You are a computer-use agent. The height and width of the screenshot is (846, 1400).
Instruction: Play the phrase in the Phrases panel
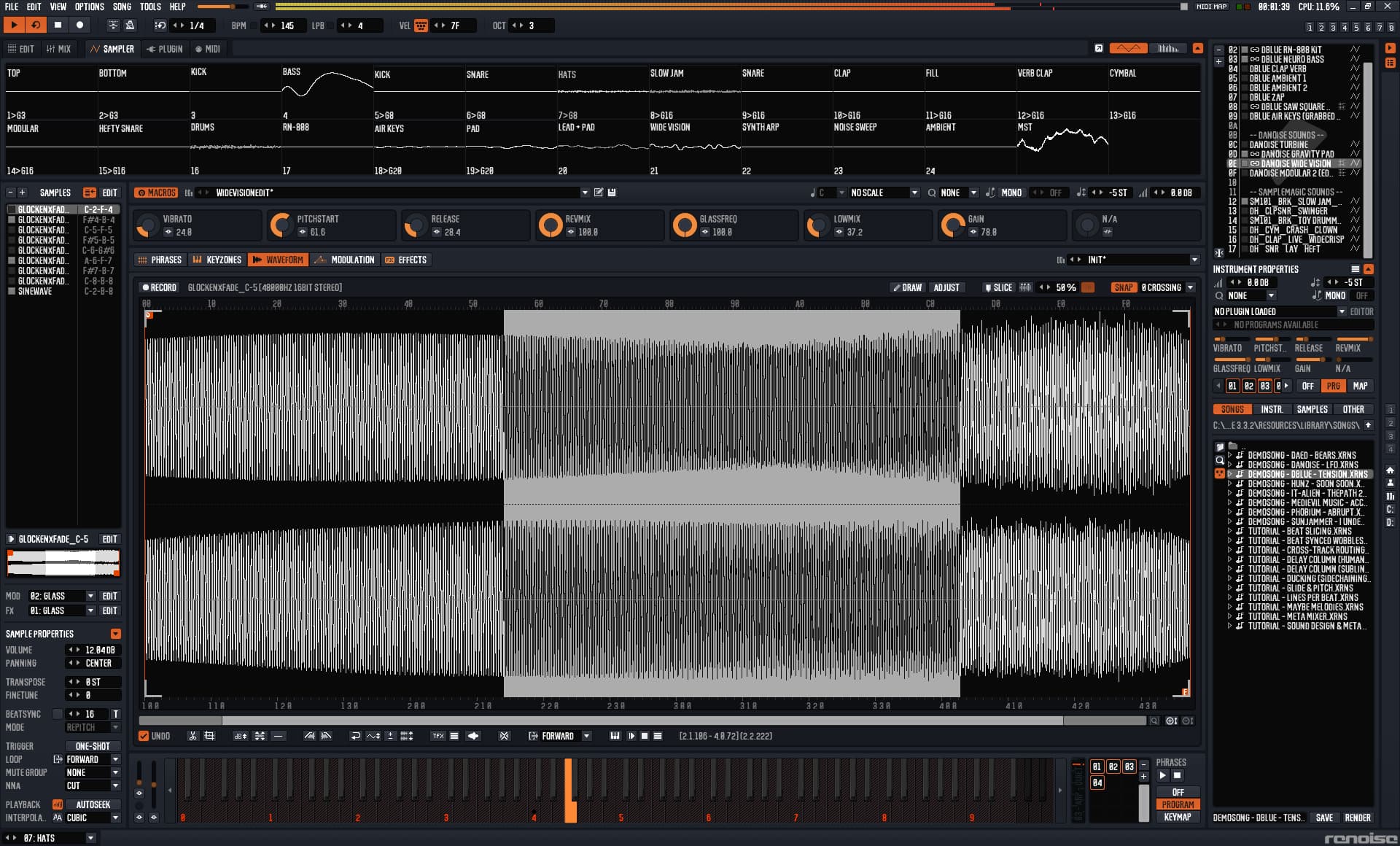click(1162, 775)
